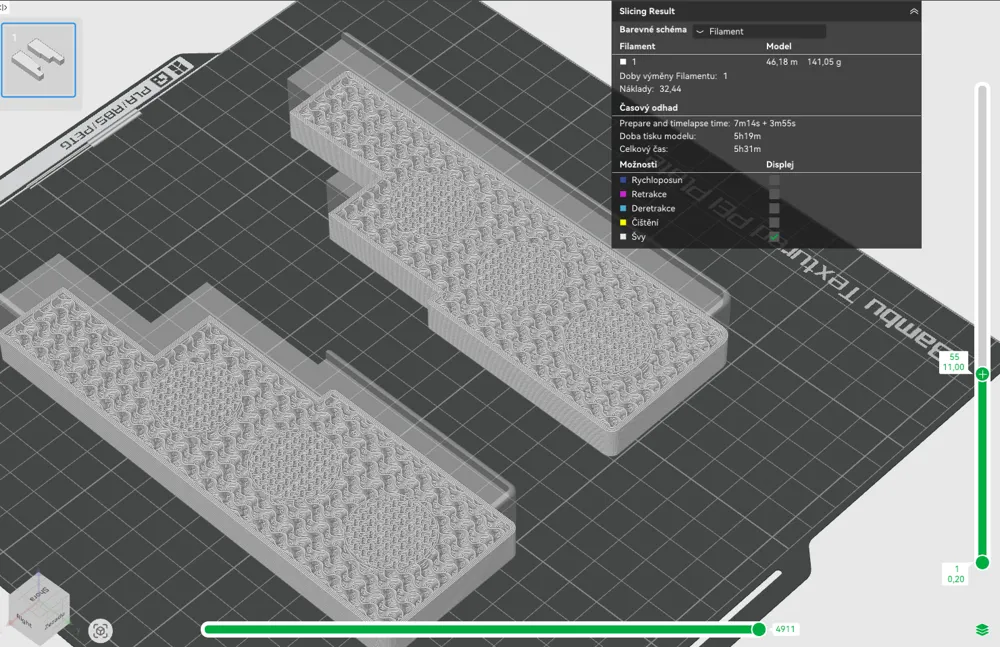Click the white Švy color swatch
The width and height of the screenshot is (1000, 647).
(x=623, y=237)
